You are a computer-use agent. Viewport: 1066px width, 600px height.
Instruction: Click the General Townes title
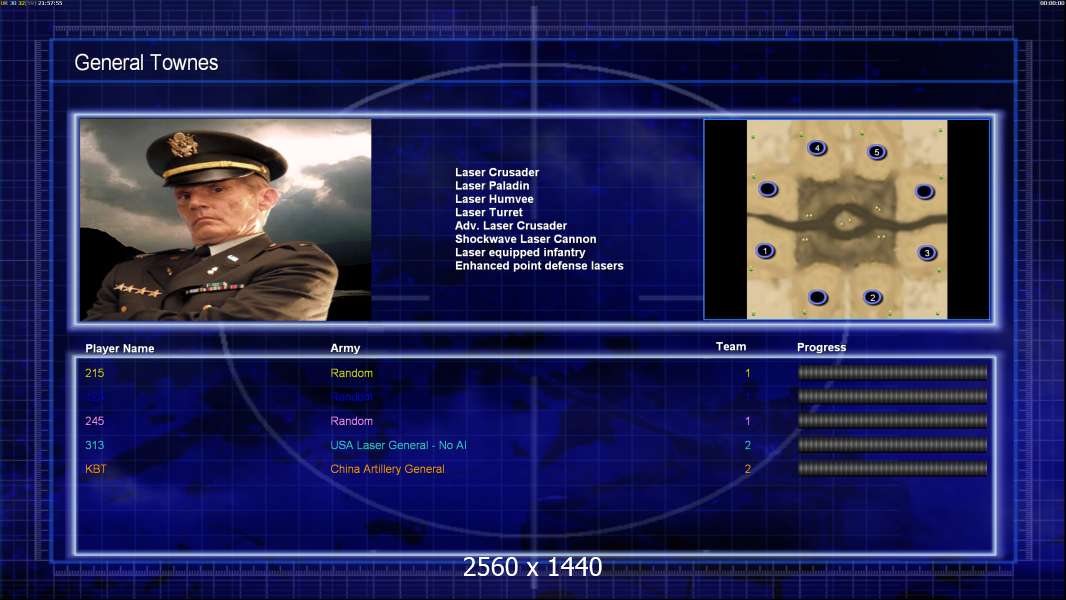[x=146, y=63]
